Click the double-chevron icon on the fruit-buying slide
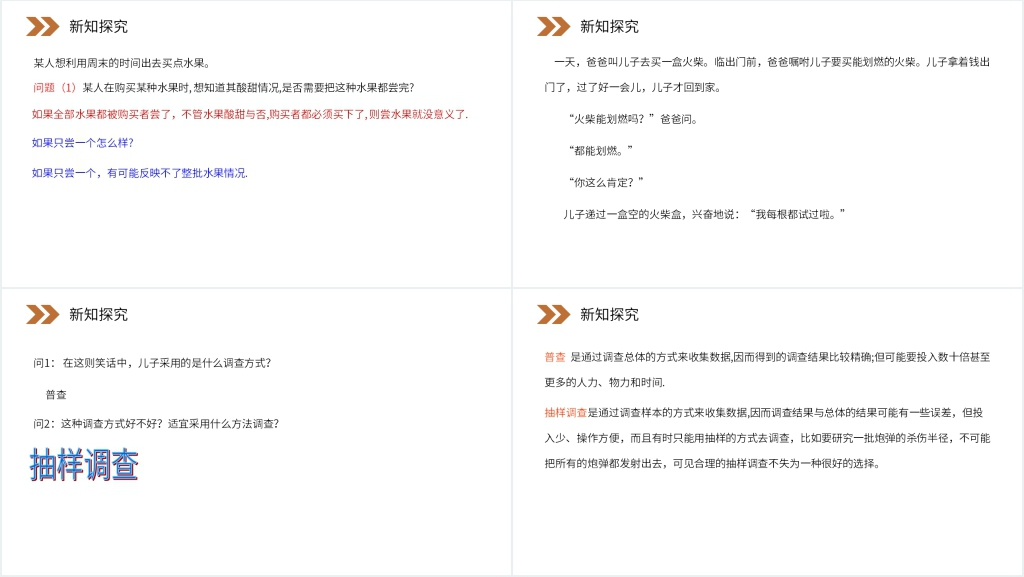The image size is (1024, 577). [42, 27]
